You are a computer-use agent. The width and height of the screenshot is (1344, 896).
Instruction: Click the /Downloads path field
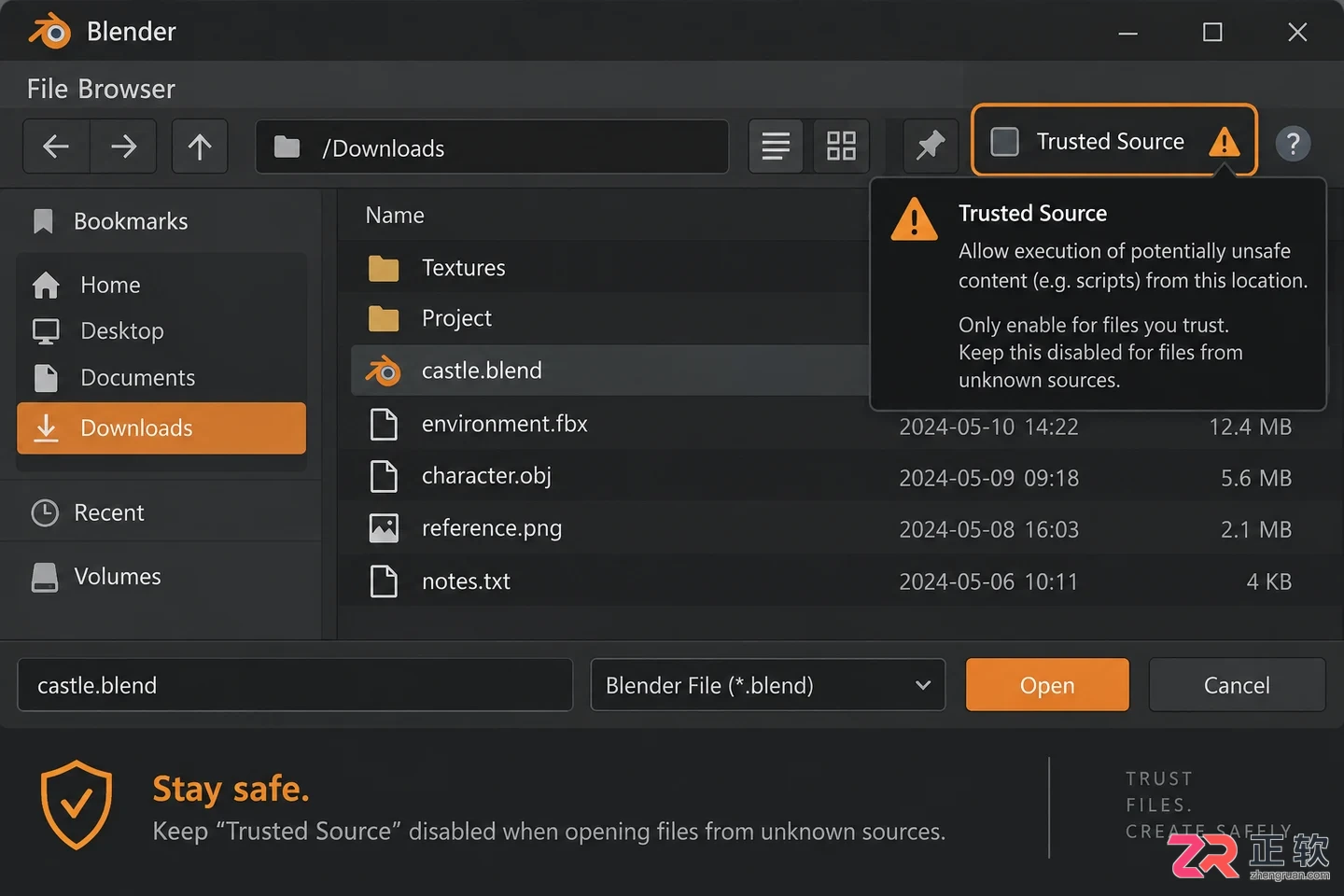pyautogui.click(x=492, y=147)
